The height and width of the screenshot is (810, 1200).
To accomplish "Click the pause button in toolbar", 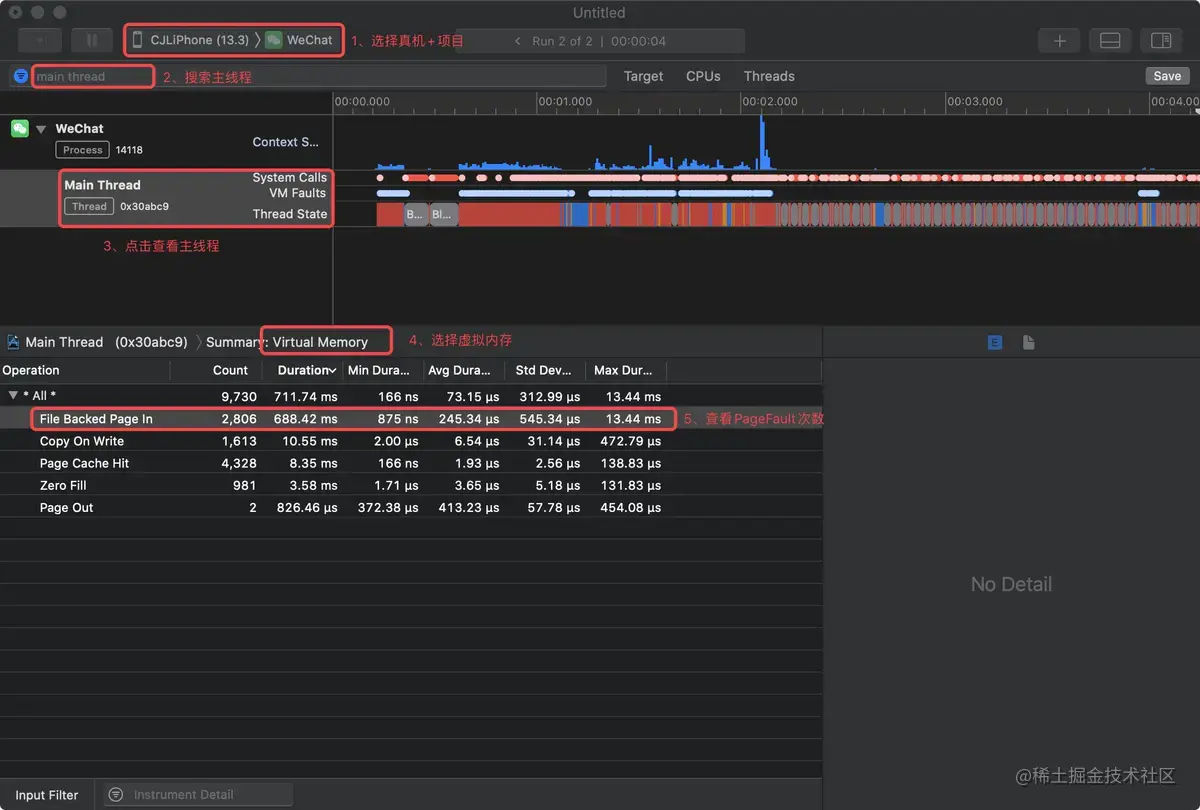I will [91, 41].
